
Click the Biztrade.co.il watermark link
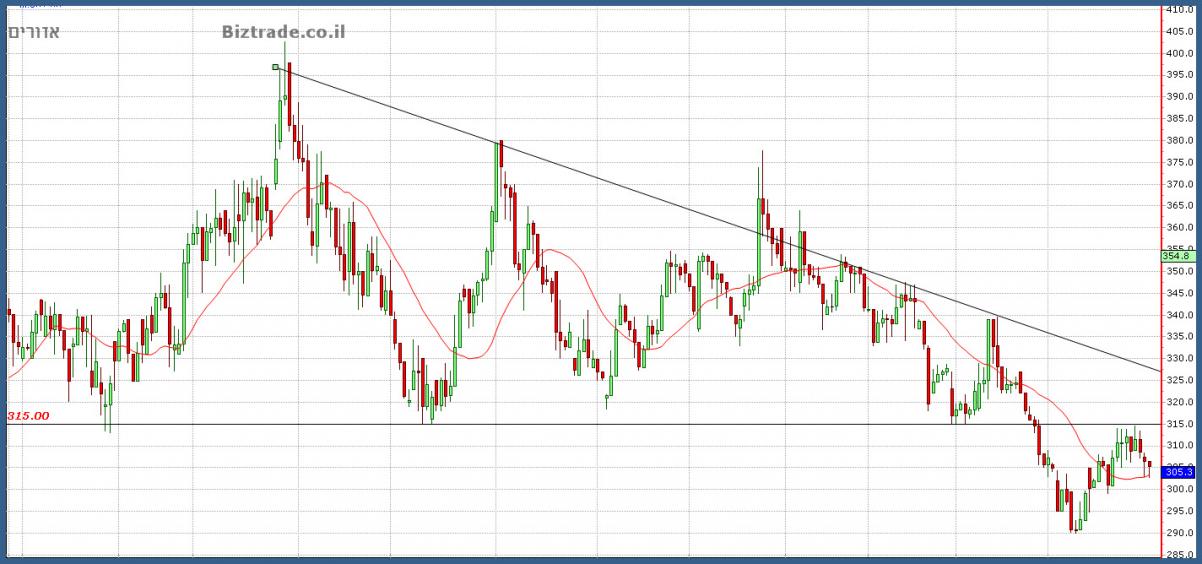pyautogui.click(x=283, y=32)
